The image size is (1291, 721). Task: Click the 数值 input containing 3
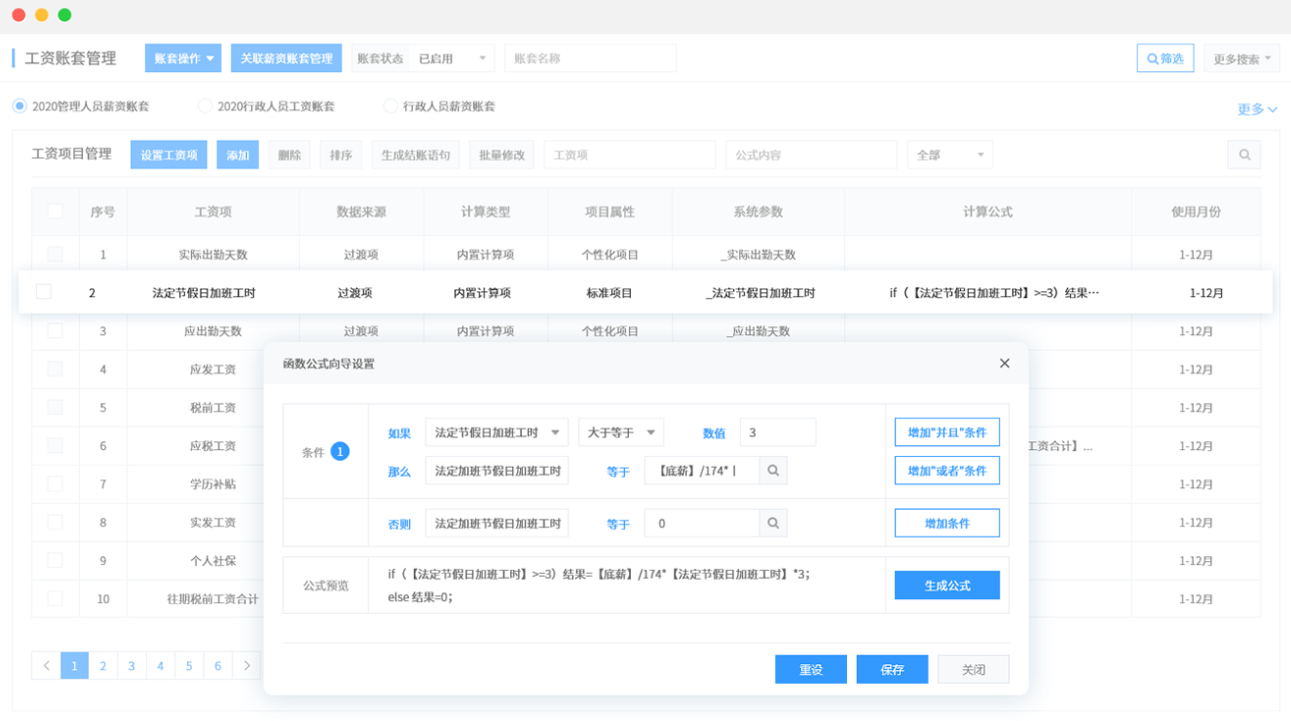pyautogui.click(x=778, y=432)
